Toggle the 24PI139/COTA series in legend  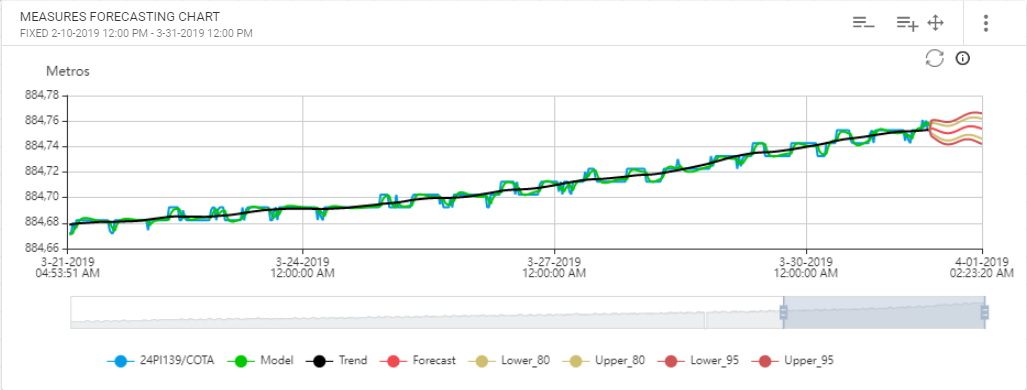pyautogui.click(x=160, y=361)
